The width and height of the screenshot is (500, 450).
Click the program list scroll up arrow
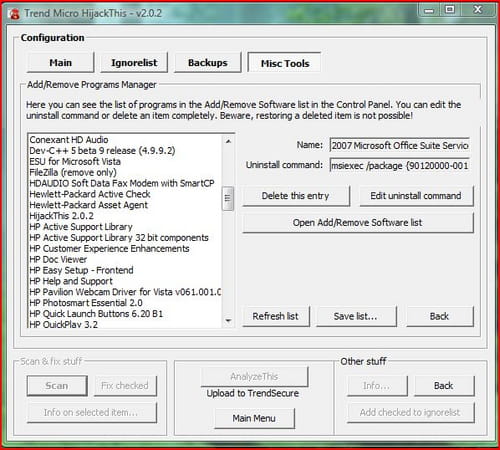228,141
